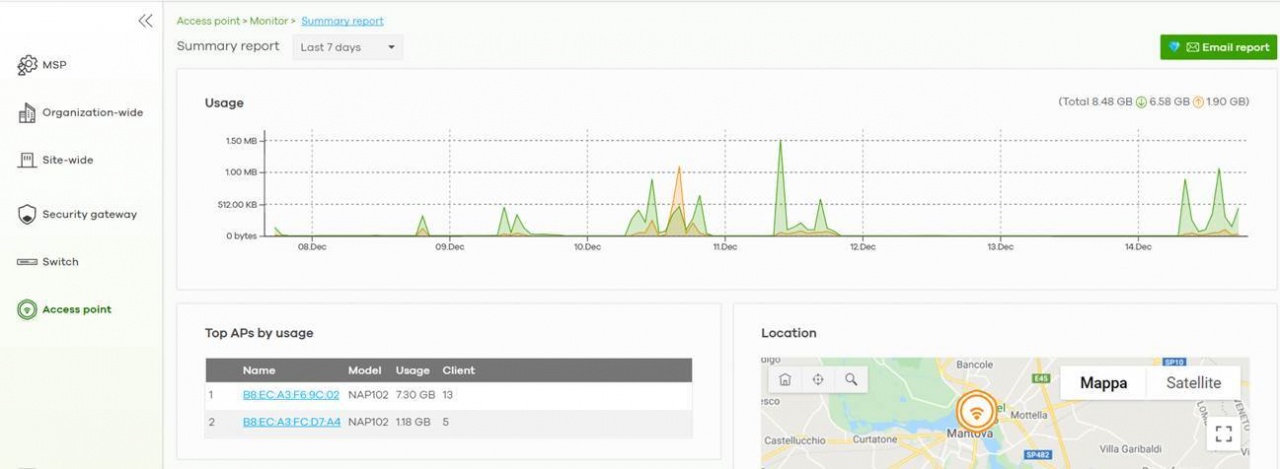The width and height of the screenshot is (1280, 469).
Task: Switch map view to Satellite
Action: 1193,383
